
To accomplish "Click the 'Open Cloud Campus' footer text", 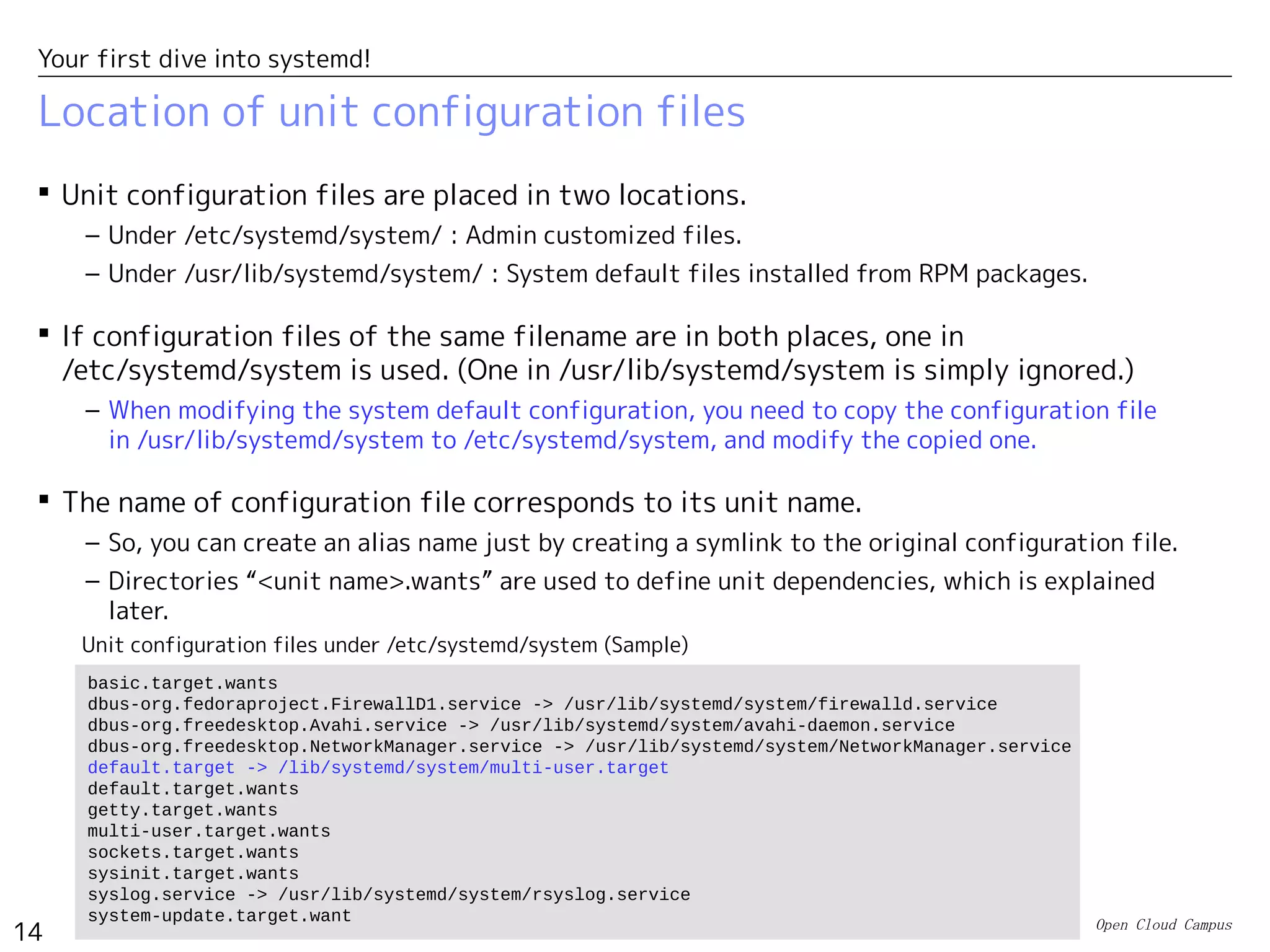I will [x=1164, y=925].
